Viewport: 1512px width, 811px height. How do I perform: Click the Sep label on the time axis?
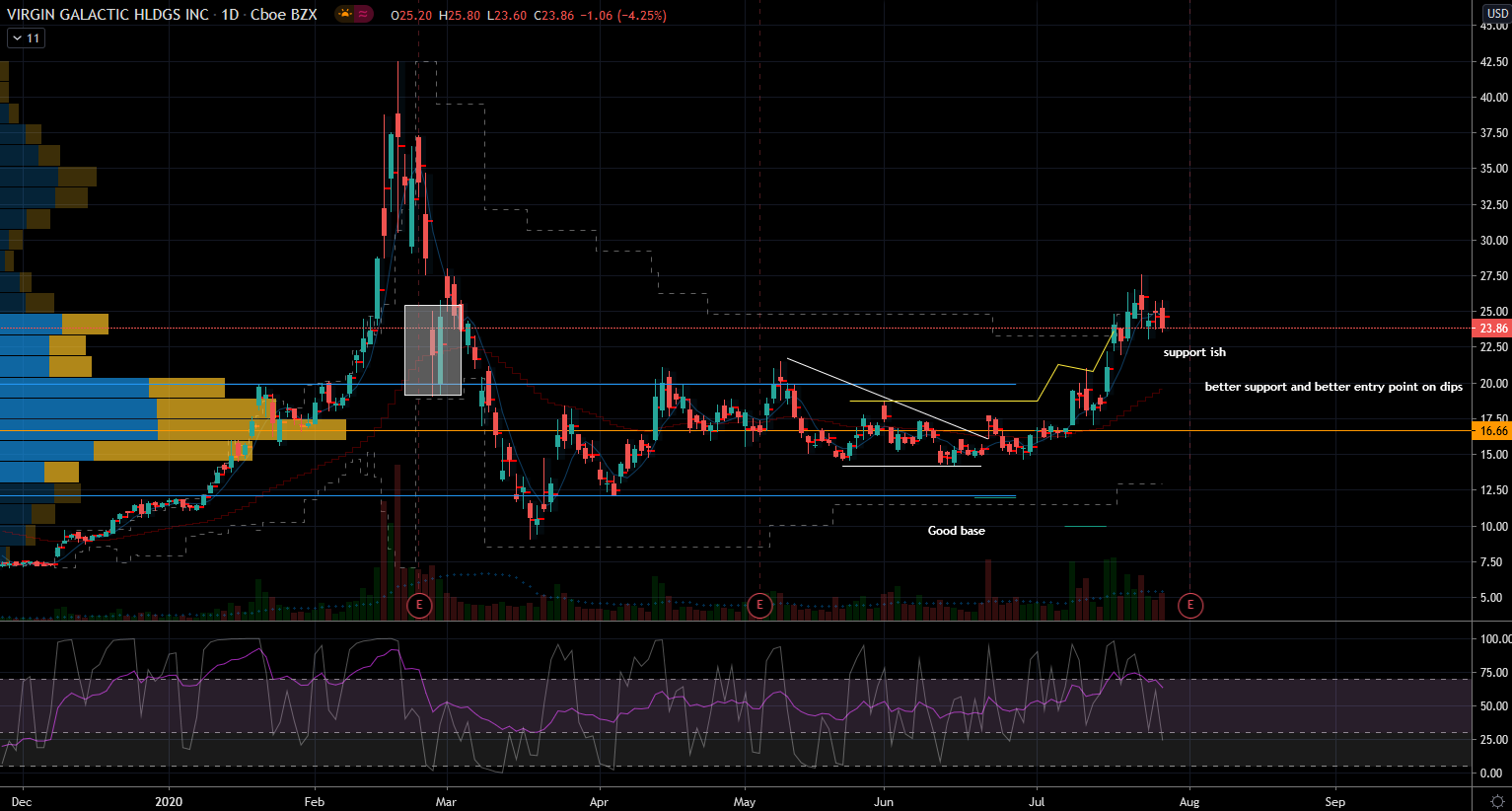click(1334, 802)
